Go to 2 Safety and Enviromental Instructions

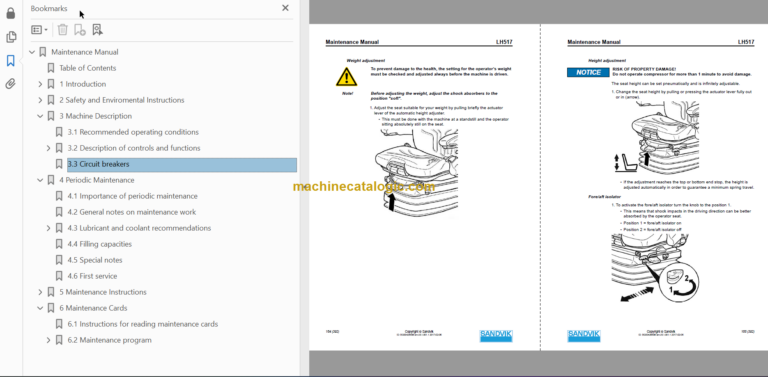122,100
